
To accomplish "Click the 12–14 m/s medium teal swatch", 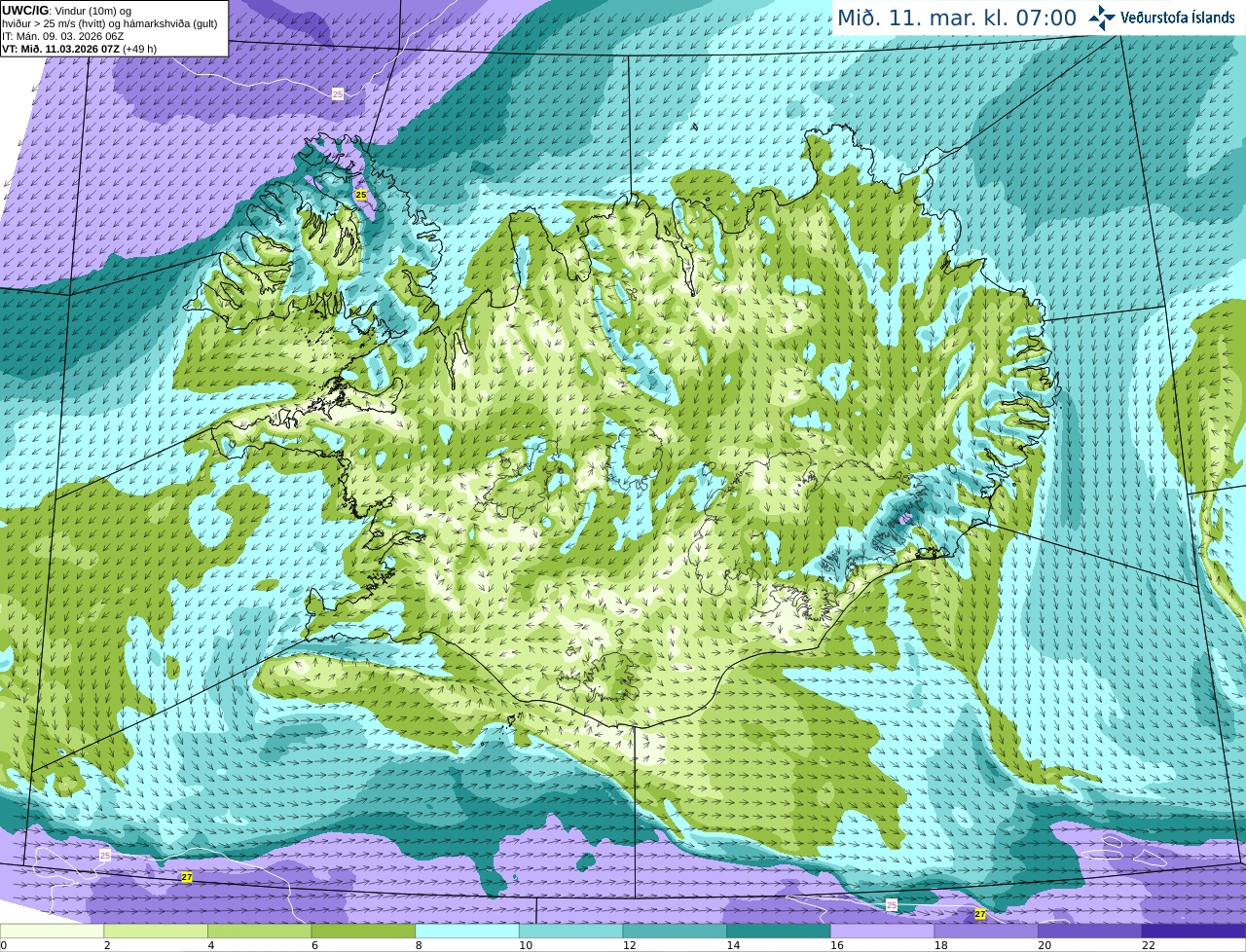I will point(675,931).
